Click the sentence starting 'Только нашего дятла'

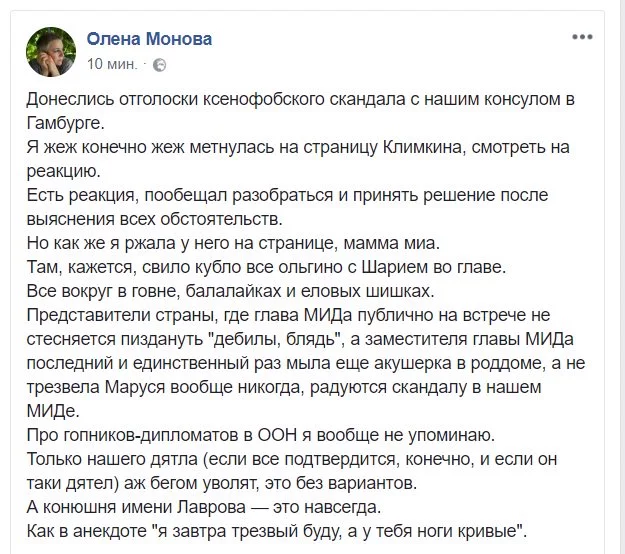292,471
